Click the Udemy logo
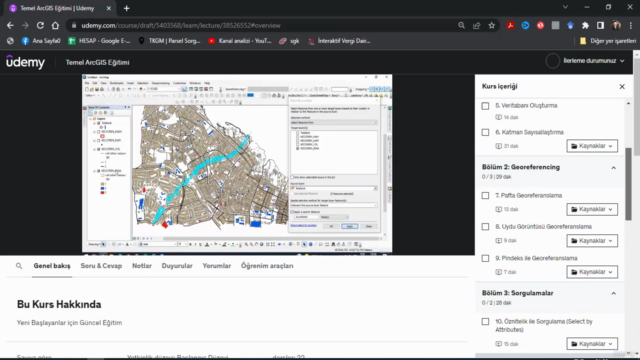The height and width of the screenshot is (360, 640). (x=25, y=62)
